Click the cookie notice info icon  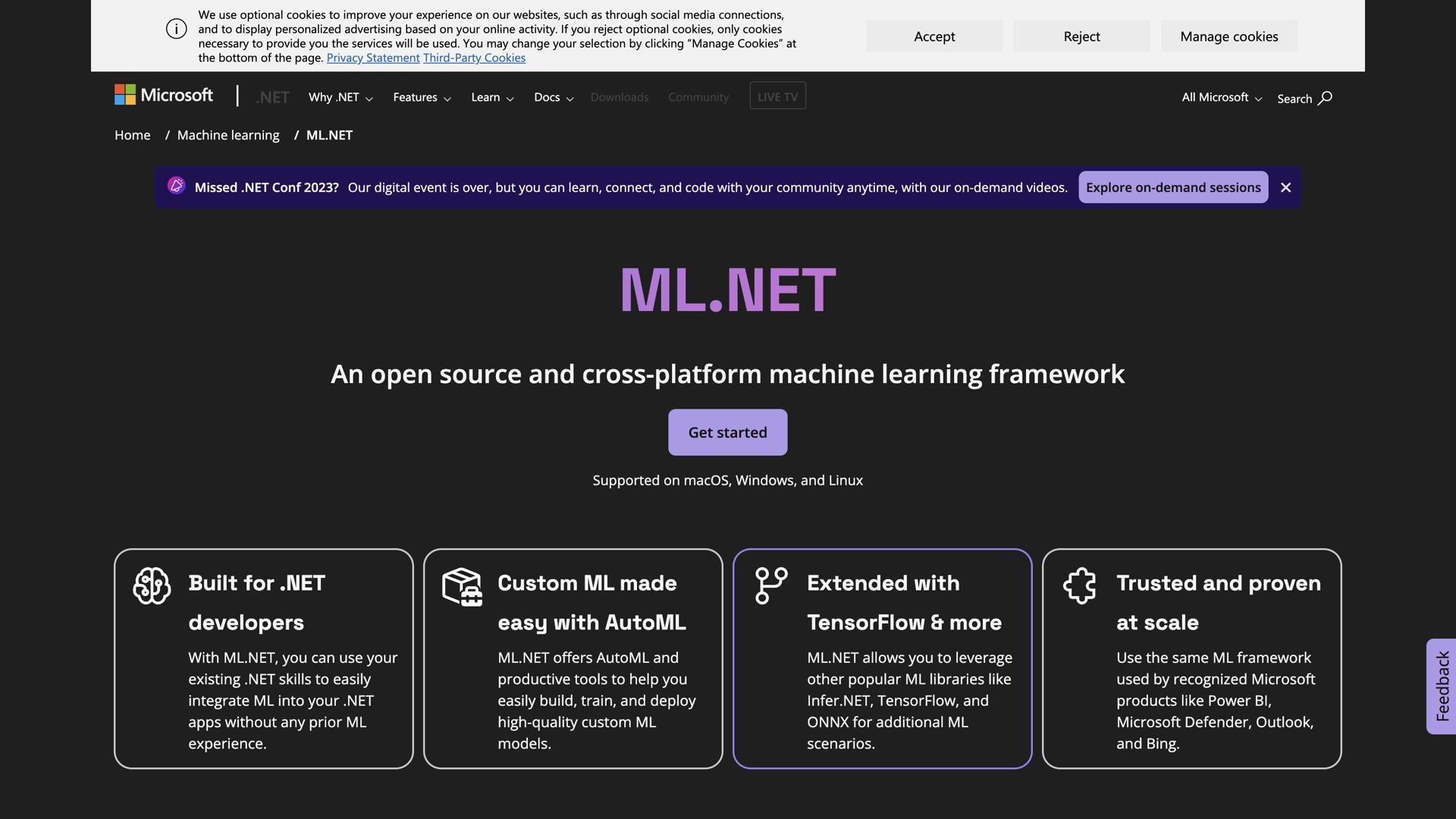click(176, 29)
